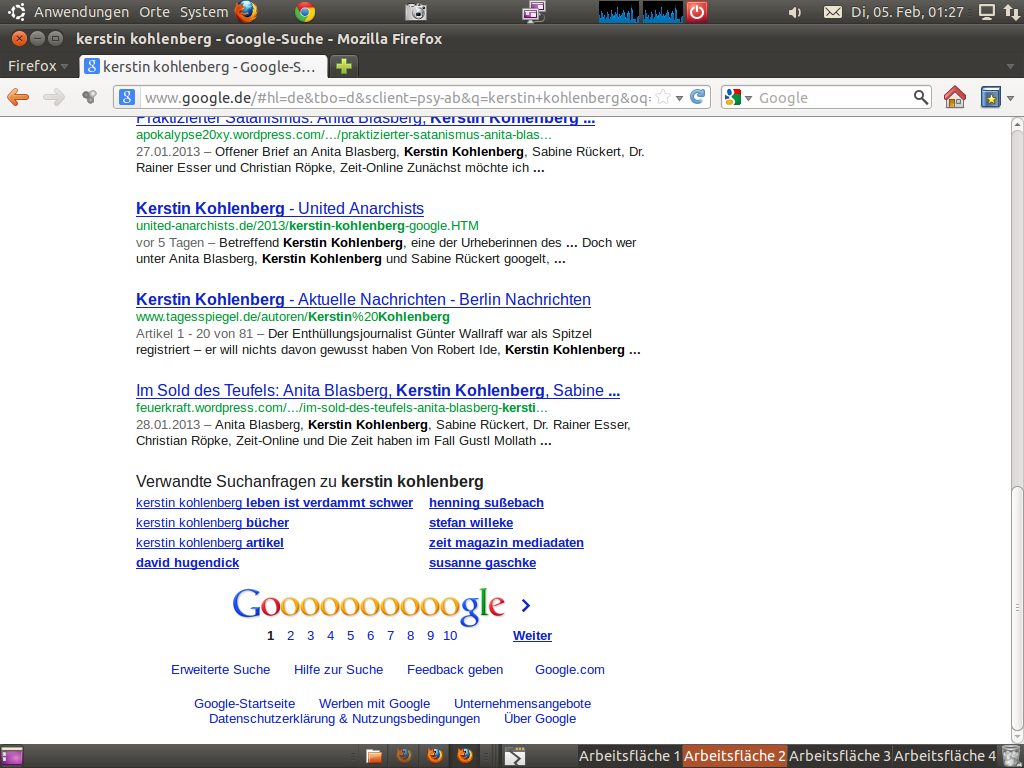1024x768 pixels.
Task: Open the terminal icon in bottom panel
Action: tap(515, 756)
